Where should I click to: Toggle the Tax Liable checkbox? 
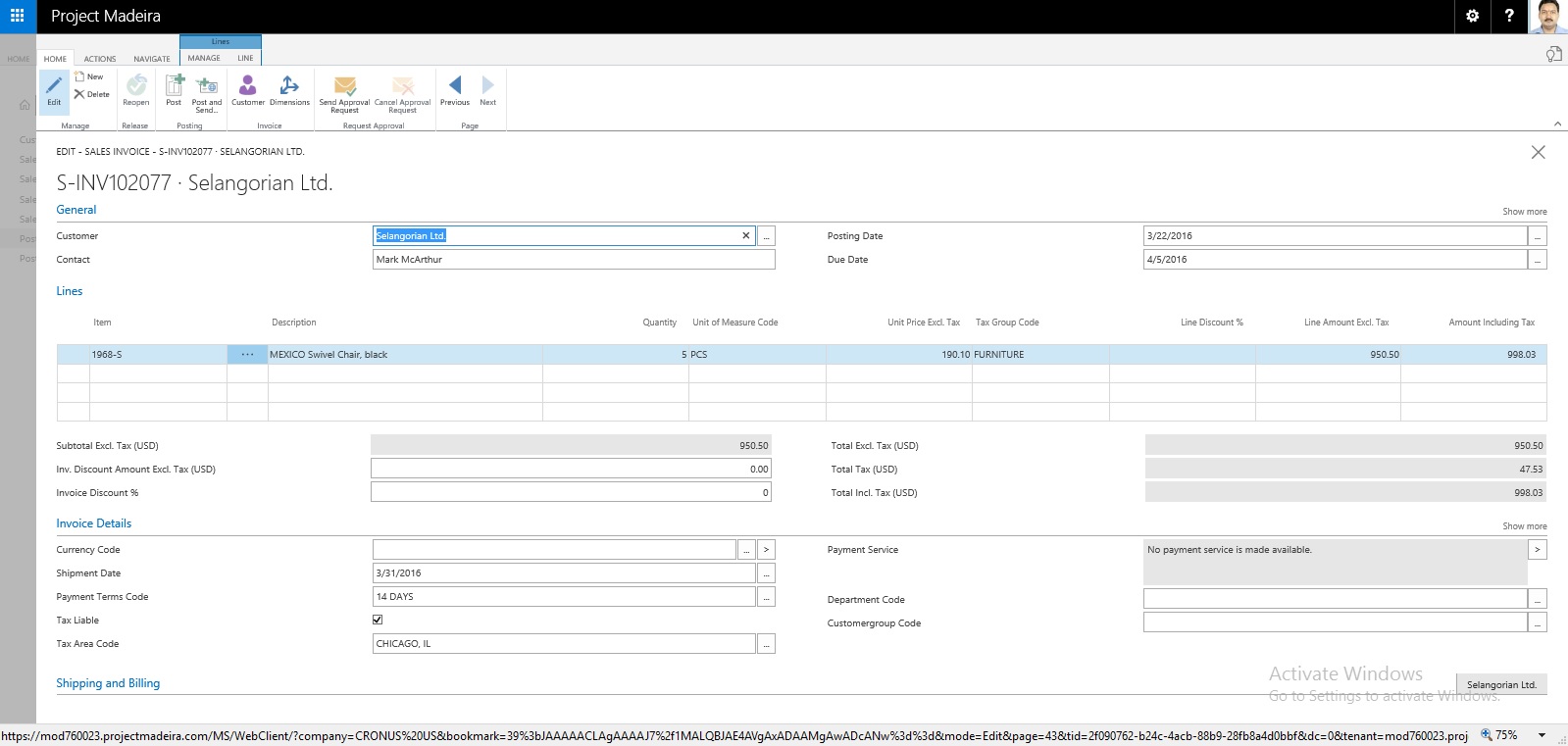tap(378, 620)
